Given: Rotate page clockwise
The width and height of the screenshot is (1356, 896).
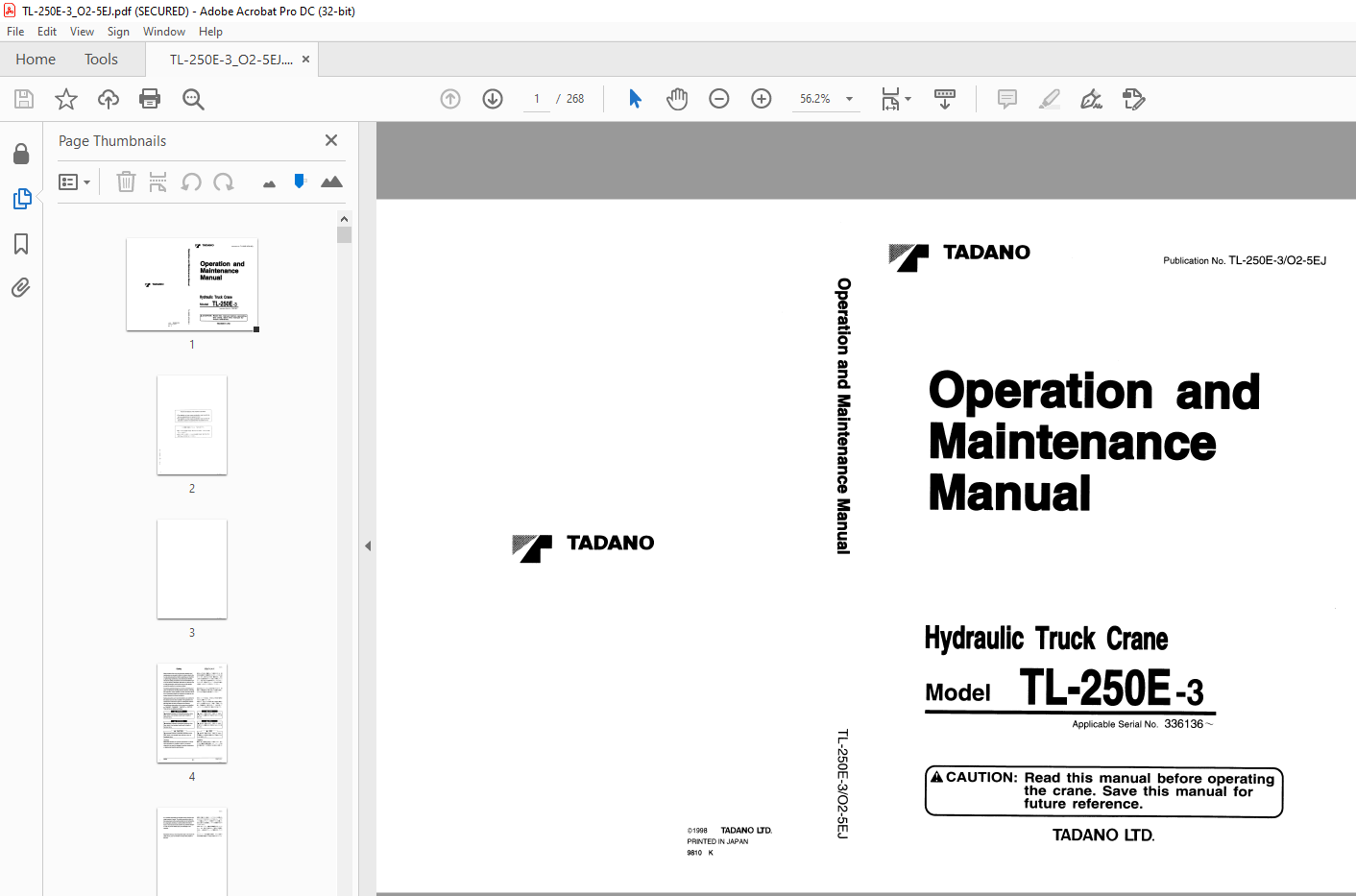Looking at the screenshot, I should 224,182.
